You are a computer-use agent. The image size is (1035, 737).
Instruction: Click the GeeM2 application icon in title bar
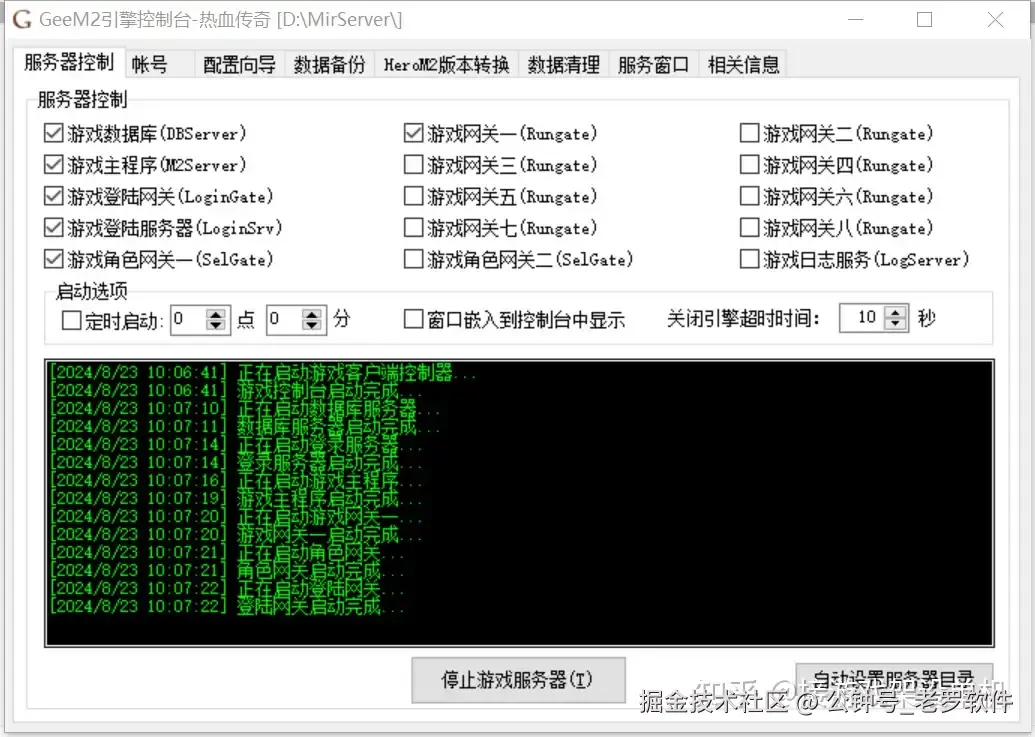[22, 19]
